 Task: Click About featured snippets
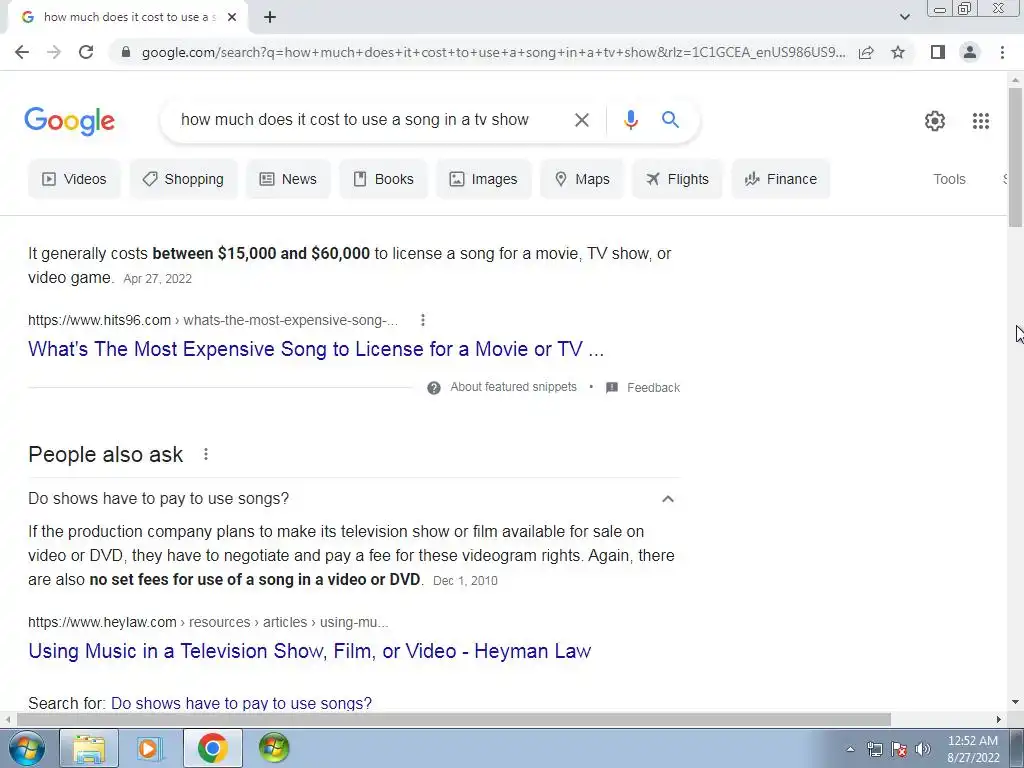pos(513,387)
